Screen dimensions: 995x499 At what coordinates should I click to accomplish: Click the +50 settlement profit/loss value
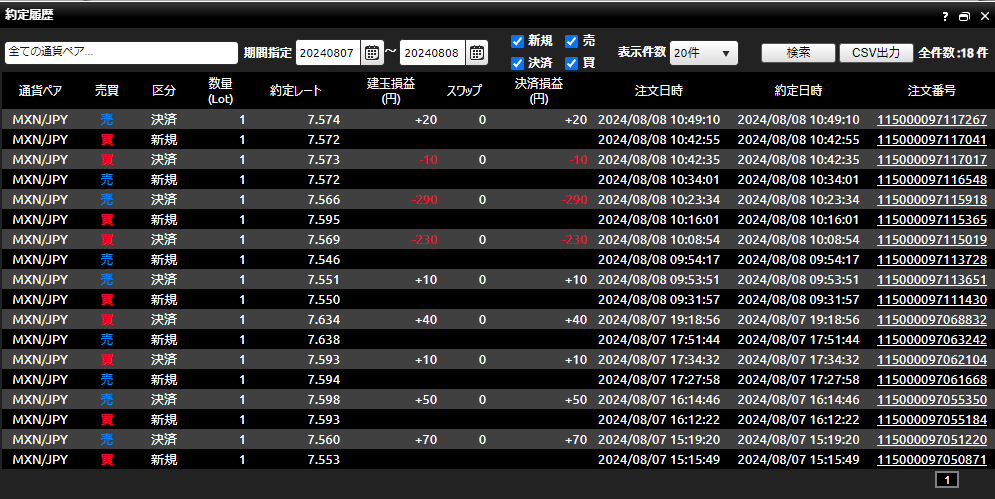point(576,399)
